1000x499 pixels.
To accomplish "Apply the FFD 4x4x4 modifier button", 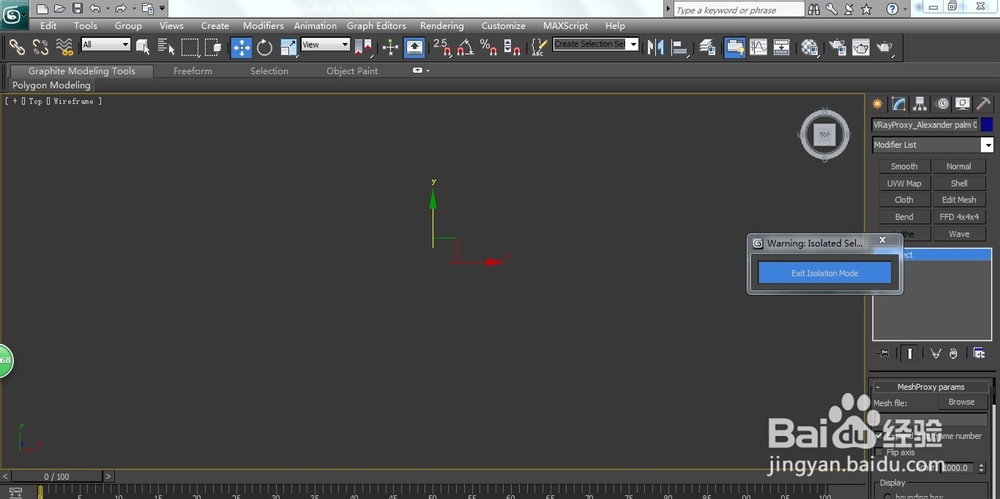I will coord(959,217).
